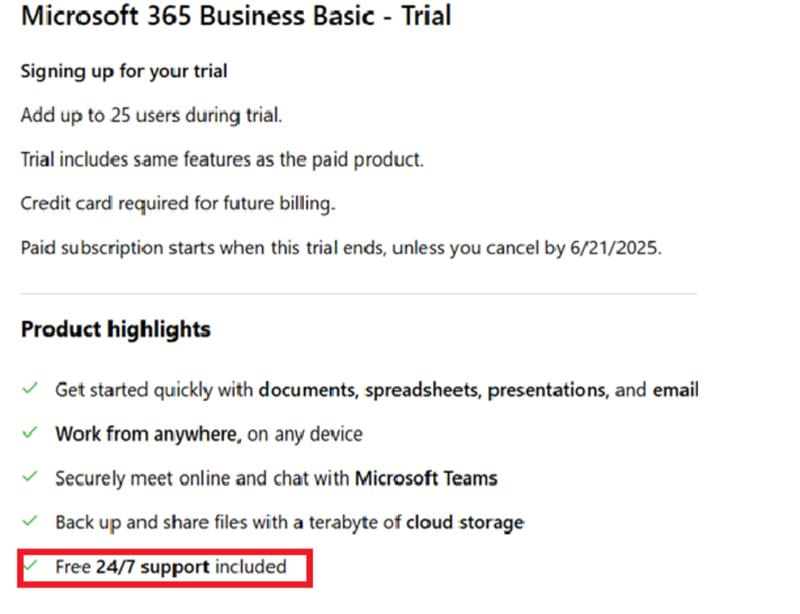Viewport: 800px width, 614px height.
Task: Click the checkmark beside Free 24/7 support
Action: tap(30, 565)
